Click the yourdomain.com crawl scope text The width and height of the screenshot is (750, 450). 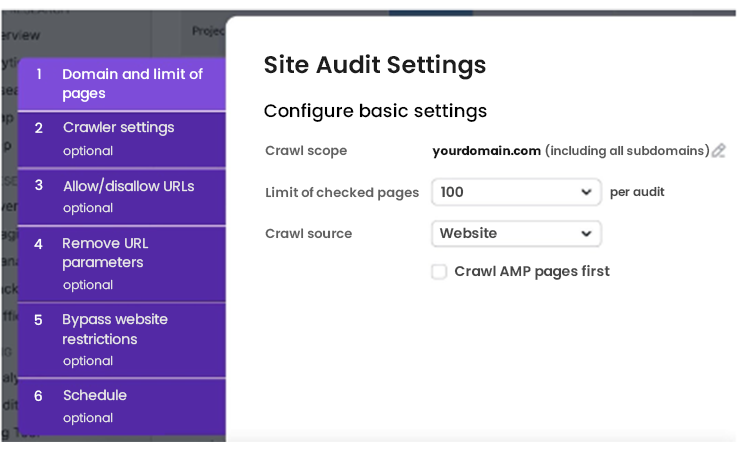486,151
